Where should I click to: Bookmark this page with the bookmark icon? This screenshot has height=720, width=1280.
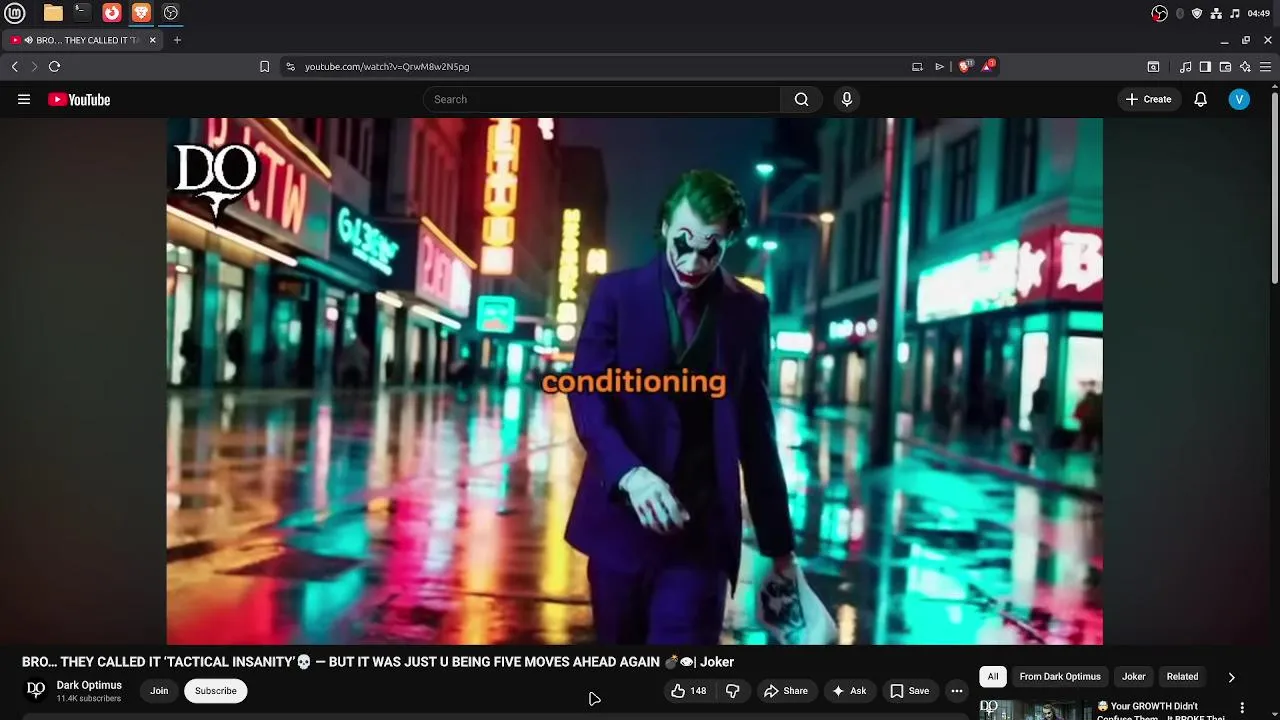click(264, 66)
